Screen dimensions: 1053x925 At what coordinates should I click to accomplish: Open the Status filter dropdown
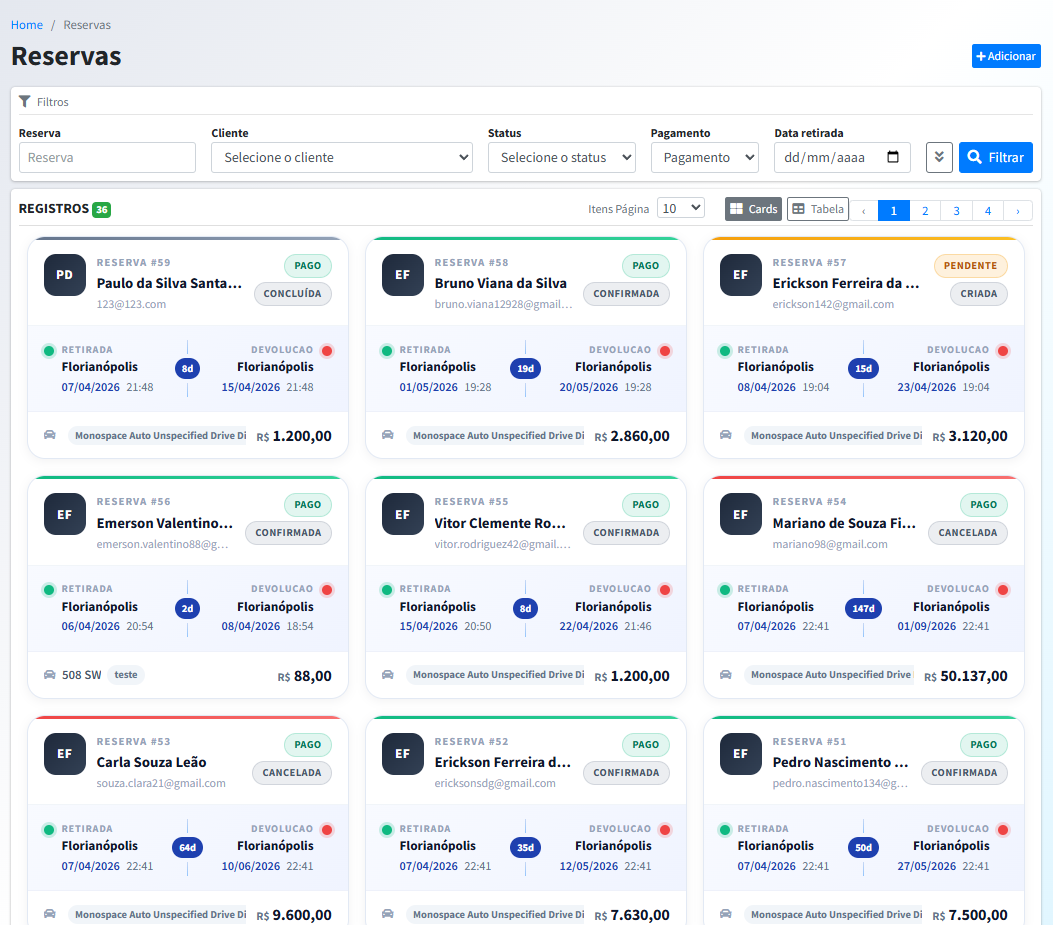point(561,157)
